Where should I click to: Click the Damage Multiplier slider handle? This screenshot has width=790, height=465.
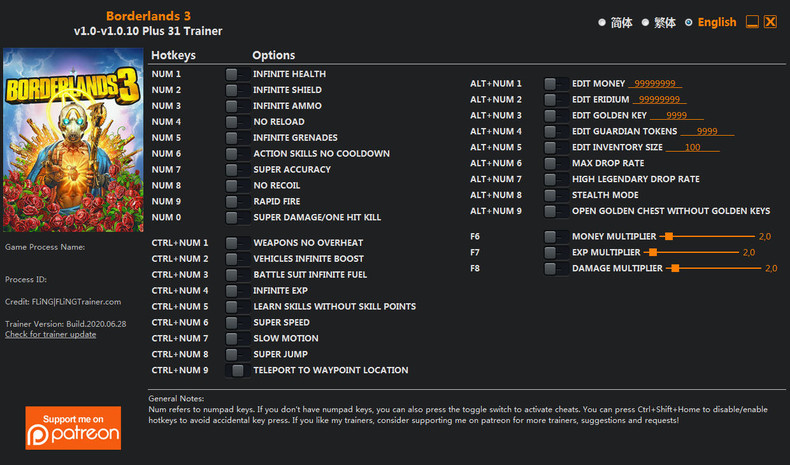(x=675, y=269)
